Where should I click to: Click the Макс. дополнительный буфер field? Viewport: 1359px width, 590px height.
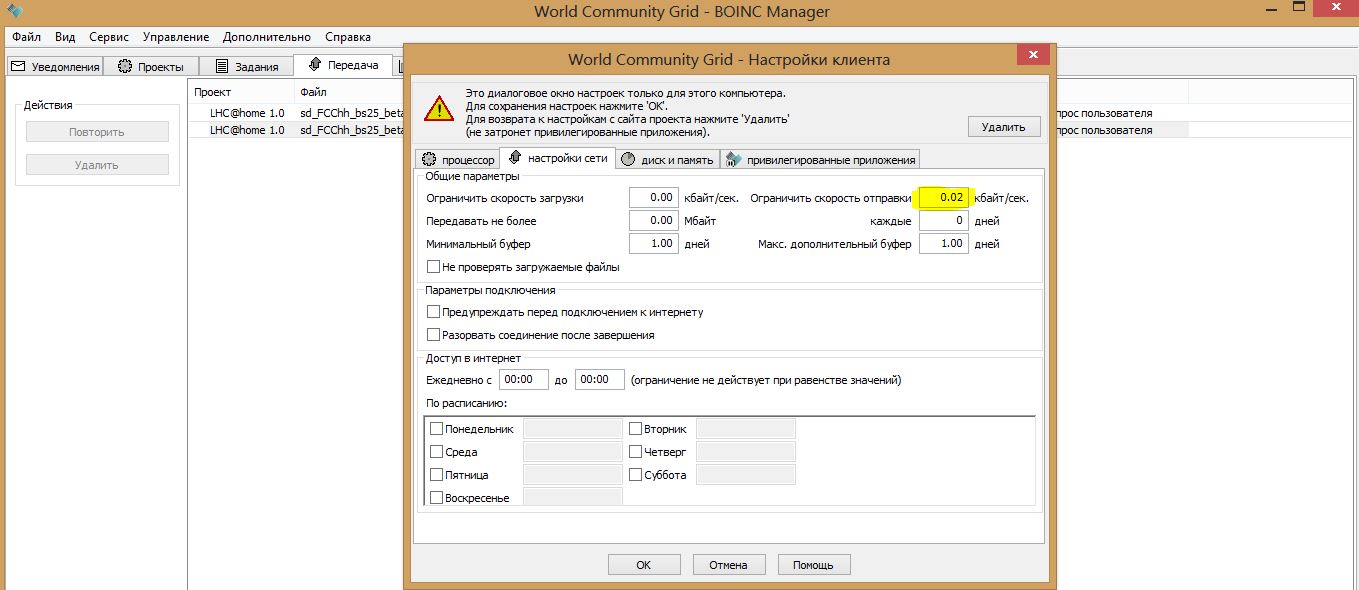(x=943, y=244)
